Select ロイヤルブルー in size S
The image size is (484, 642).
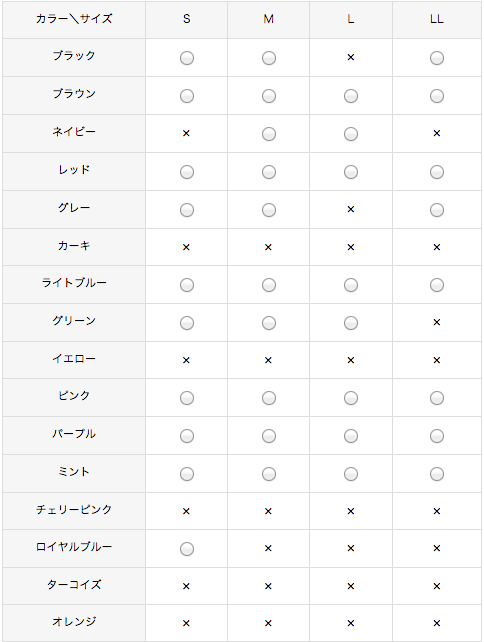click(187, 549)
